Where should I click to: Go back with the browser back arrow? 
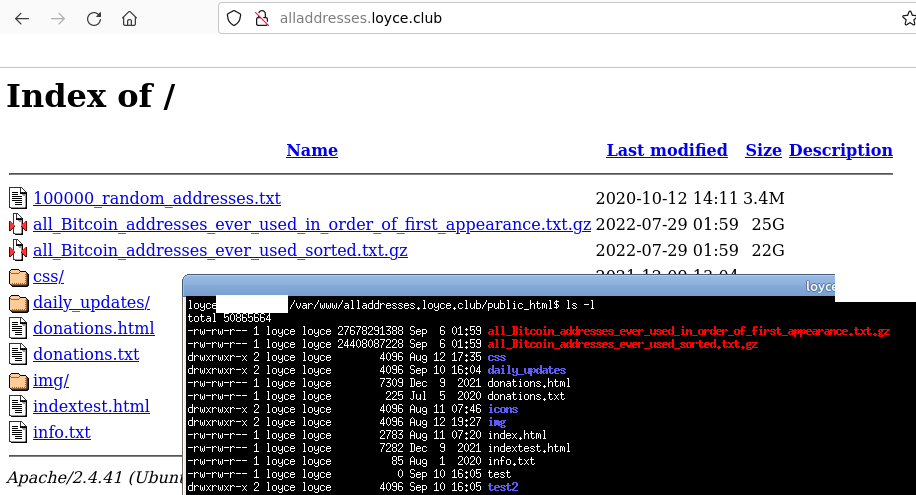pyautogui.click(x=22, y=19)
